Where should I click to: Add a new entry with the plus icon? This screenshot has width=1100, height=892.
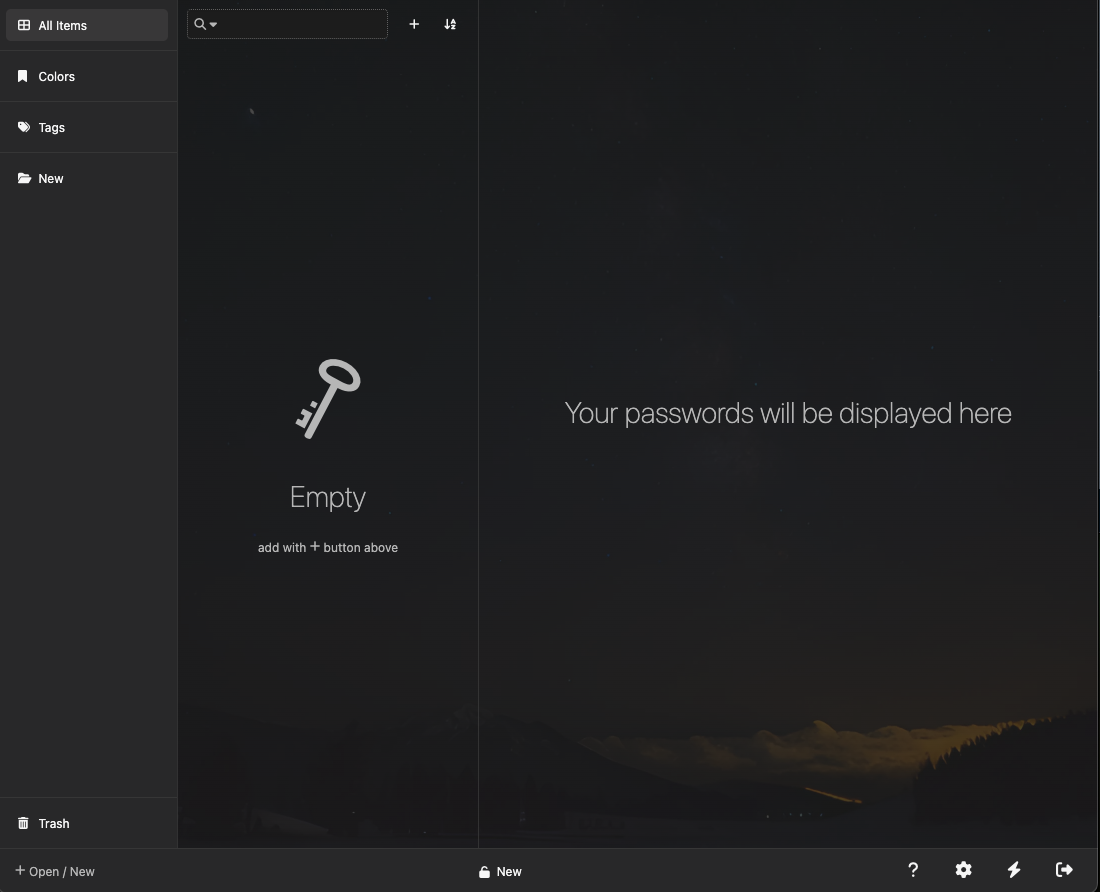(414, 24)
